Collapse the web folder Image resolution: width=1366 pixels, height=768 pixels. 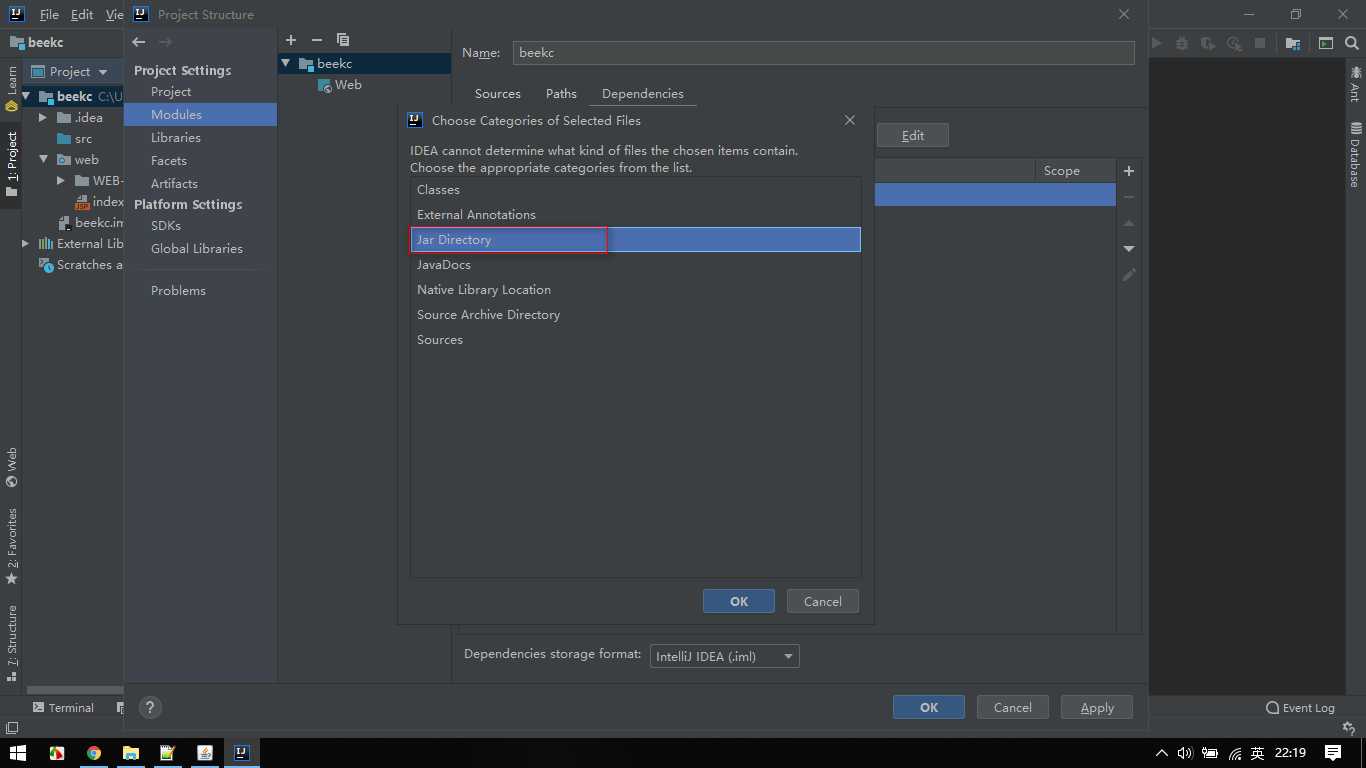click(43, 159)
